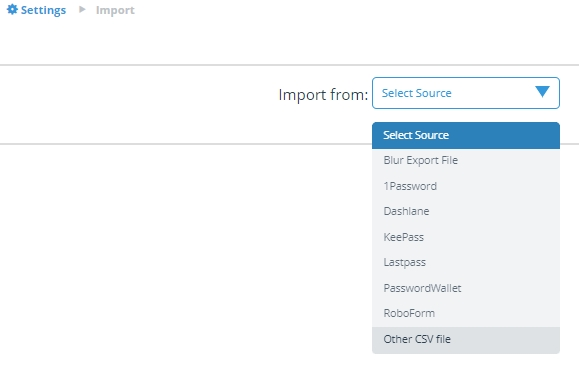Click the Settings gear icon
The image size is (579, 374).
click(x=12, y=10)
